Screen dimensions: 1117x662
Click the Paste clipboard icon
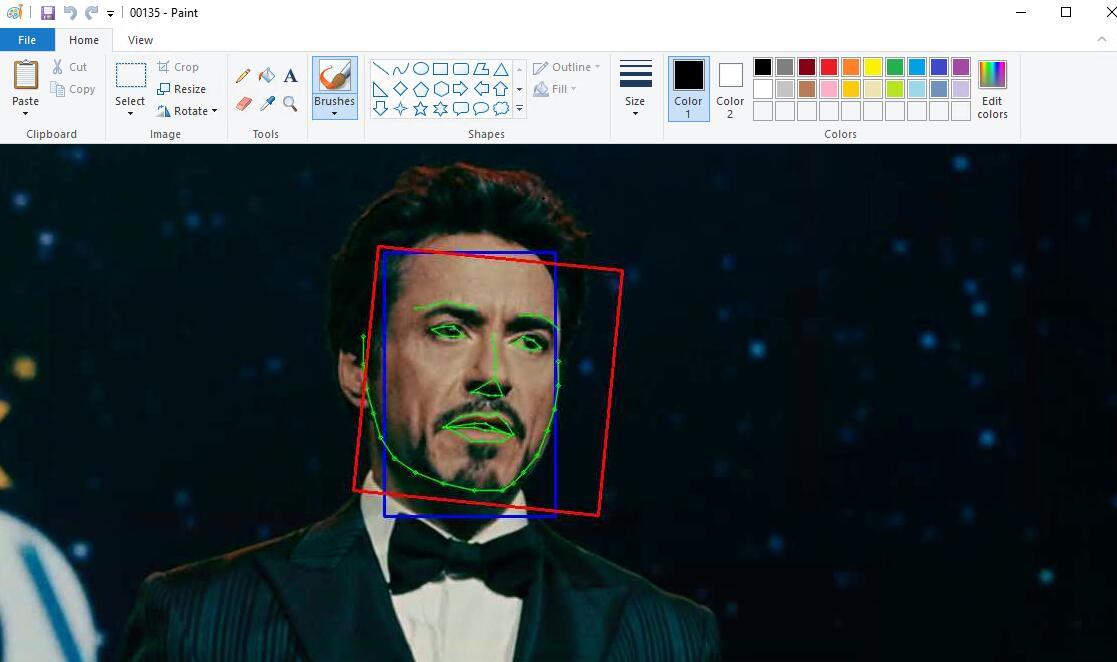point(26,75)
